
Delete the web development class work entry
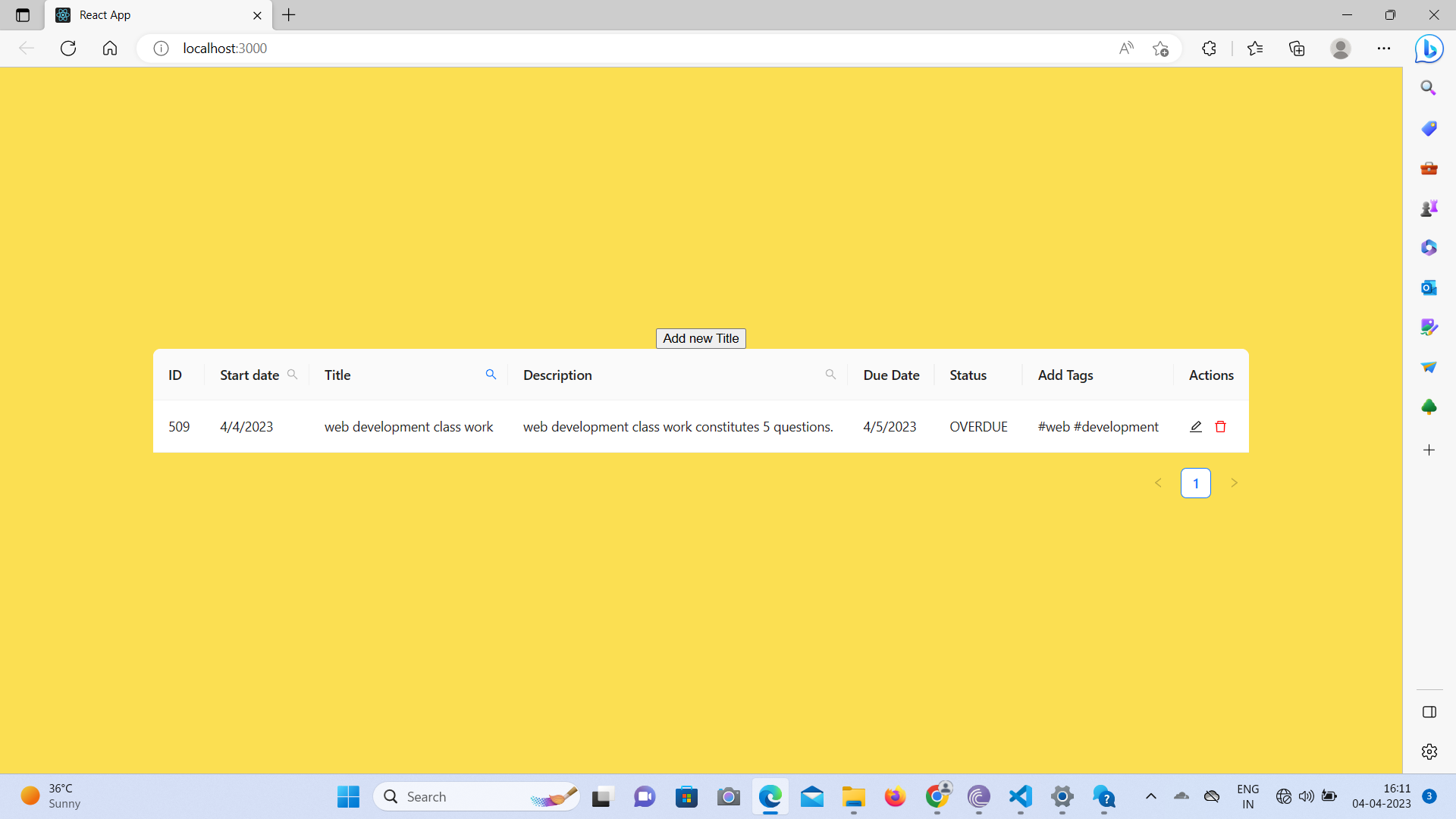click(1220, 426)
